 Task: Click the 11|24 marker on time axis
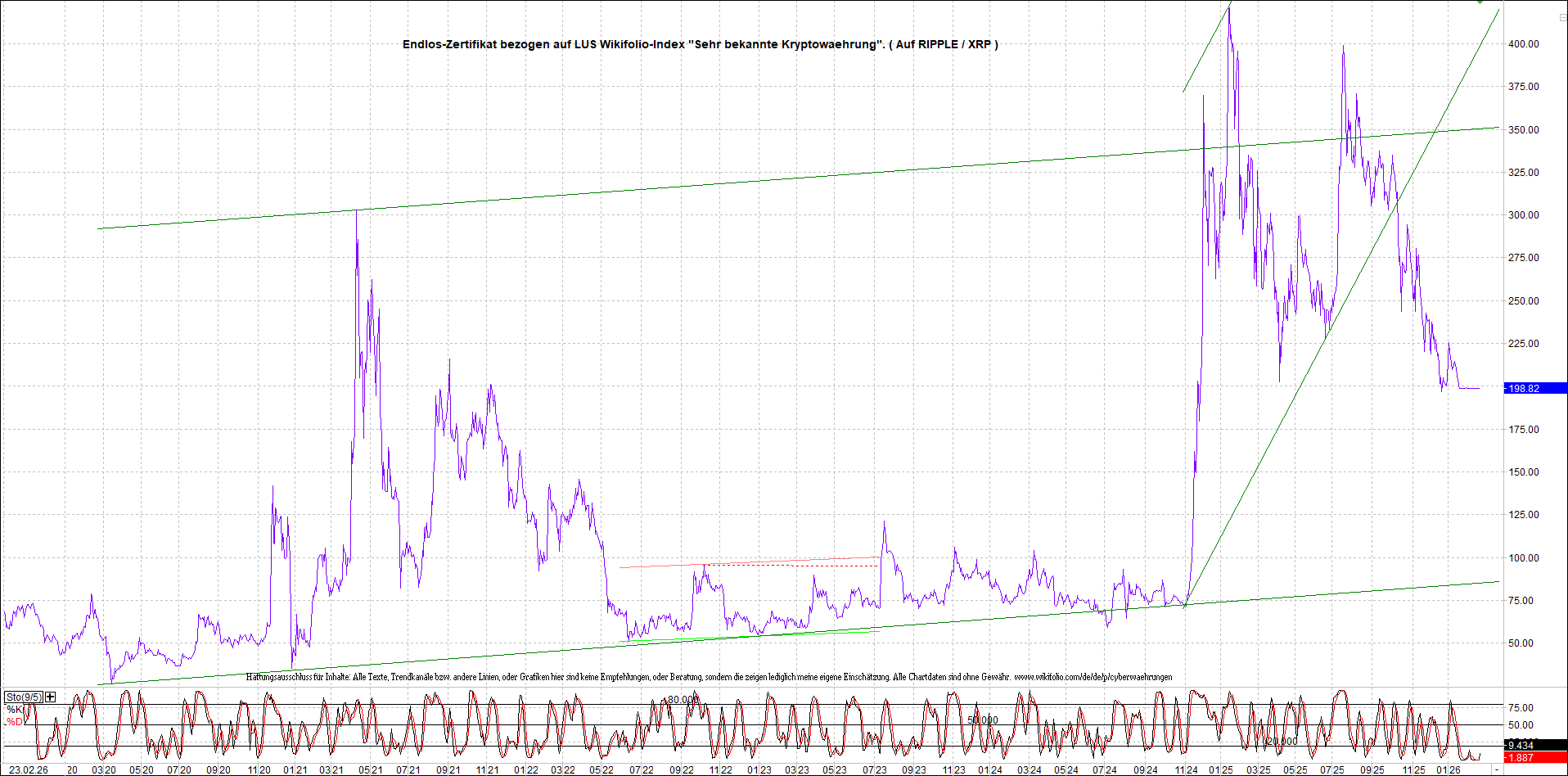[1186, 769]
